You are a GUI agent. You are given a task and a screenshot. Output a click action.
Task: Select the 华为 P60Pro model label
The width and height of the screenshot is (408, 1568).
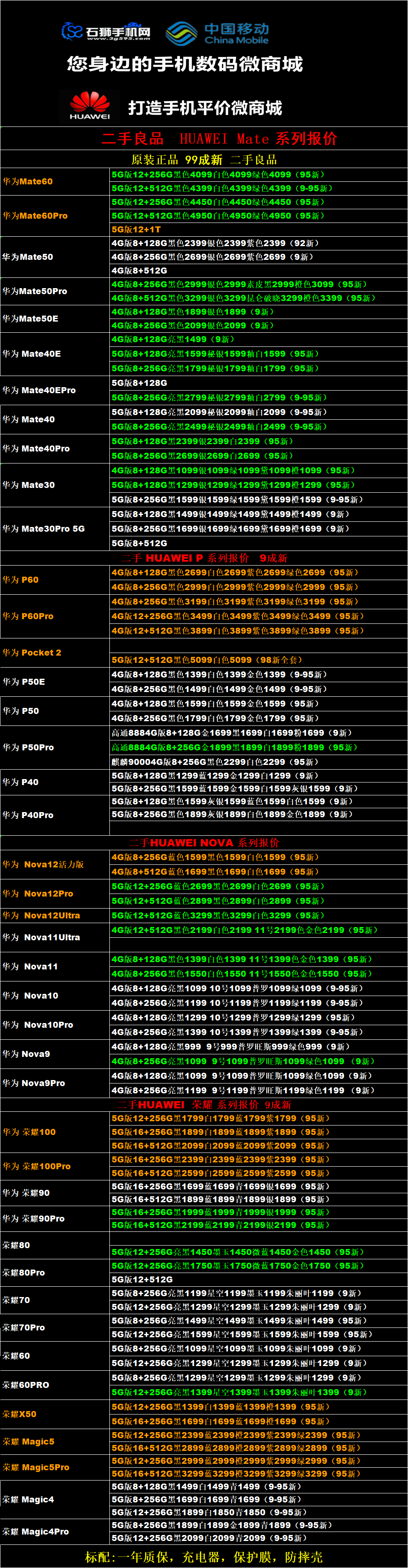pyautogui.click(x=28, y=616)
